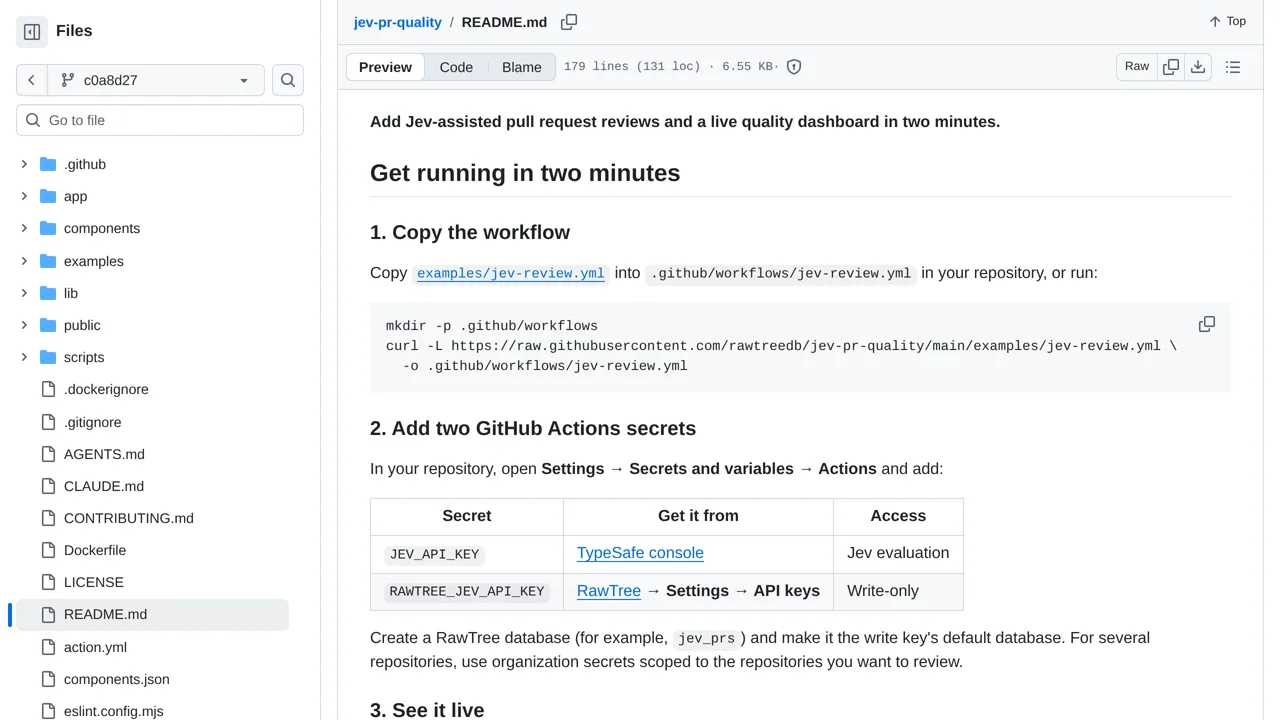Open the document outline list icon
1280x720 pixels.
coord(1233,67)
